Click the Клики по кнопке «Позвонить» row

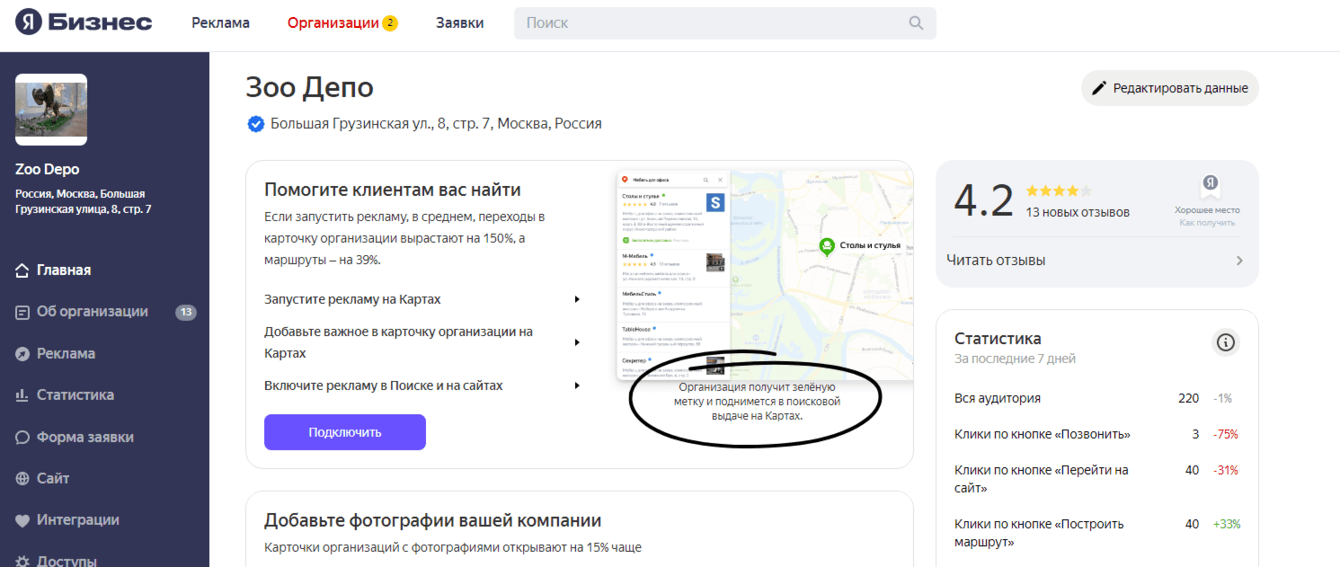pyautogui.click(x=1097, y=434)
